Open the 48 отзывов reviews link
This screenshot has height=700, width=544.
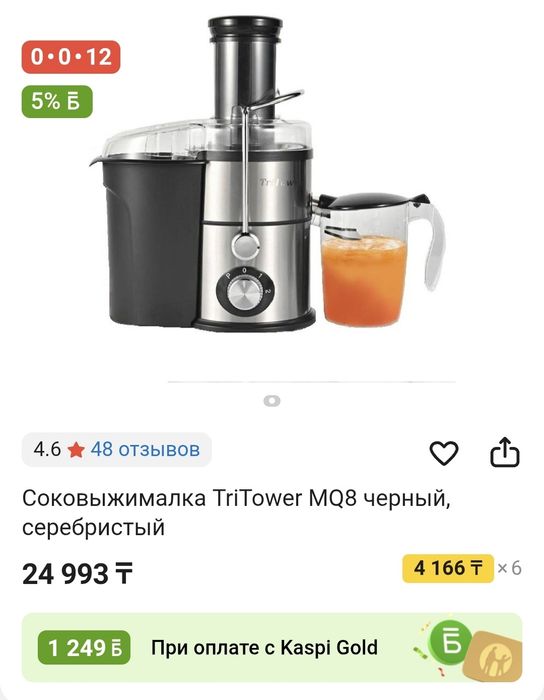pos(145,449)
